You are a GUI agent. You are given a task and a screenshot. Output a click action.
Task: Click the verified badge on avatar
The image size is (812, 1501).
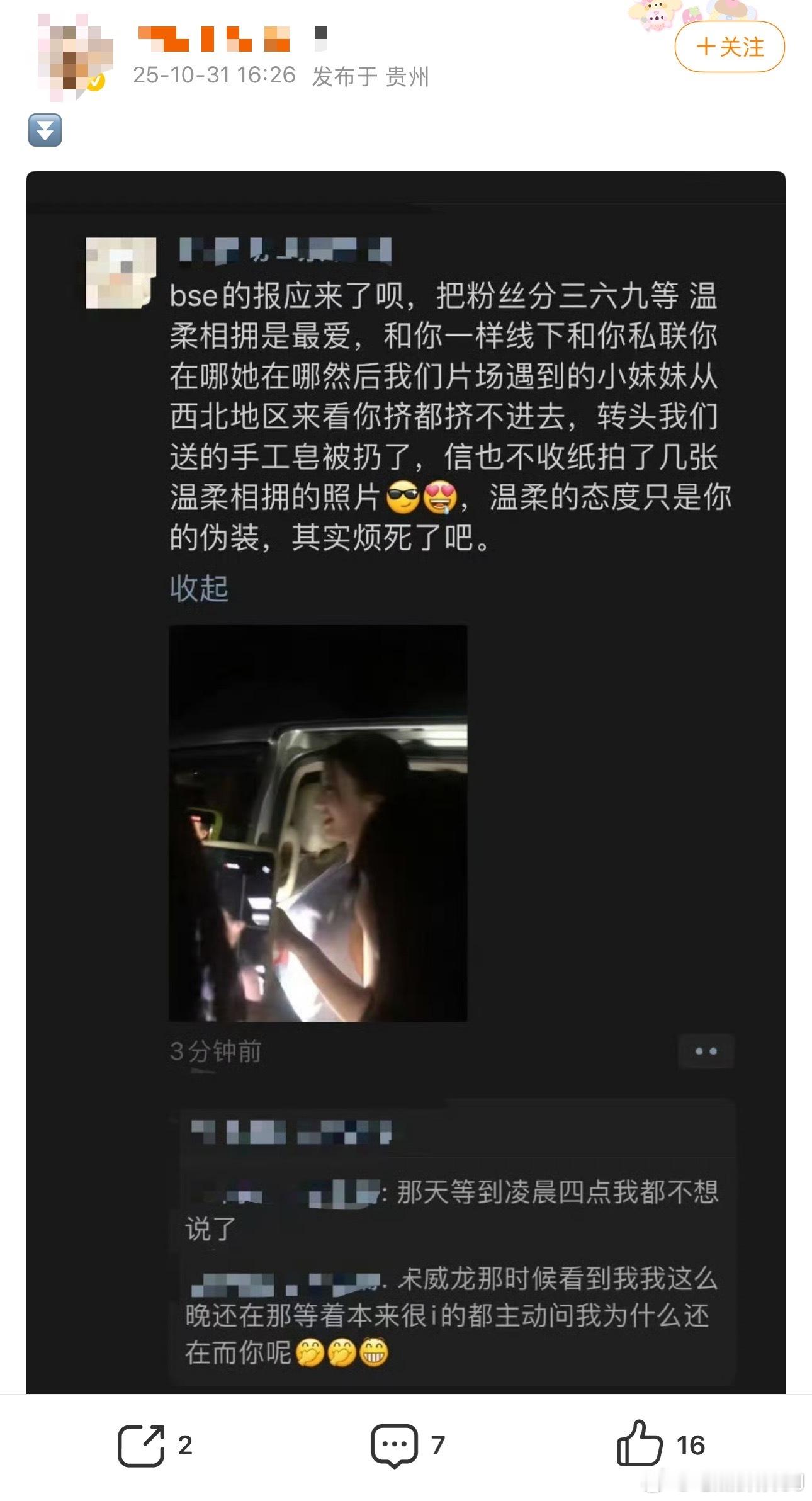(x=95, y=82)
